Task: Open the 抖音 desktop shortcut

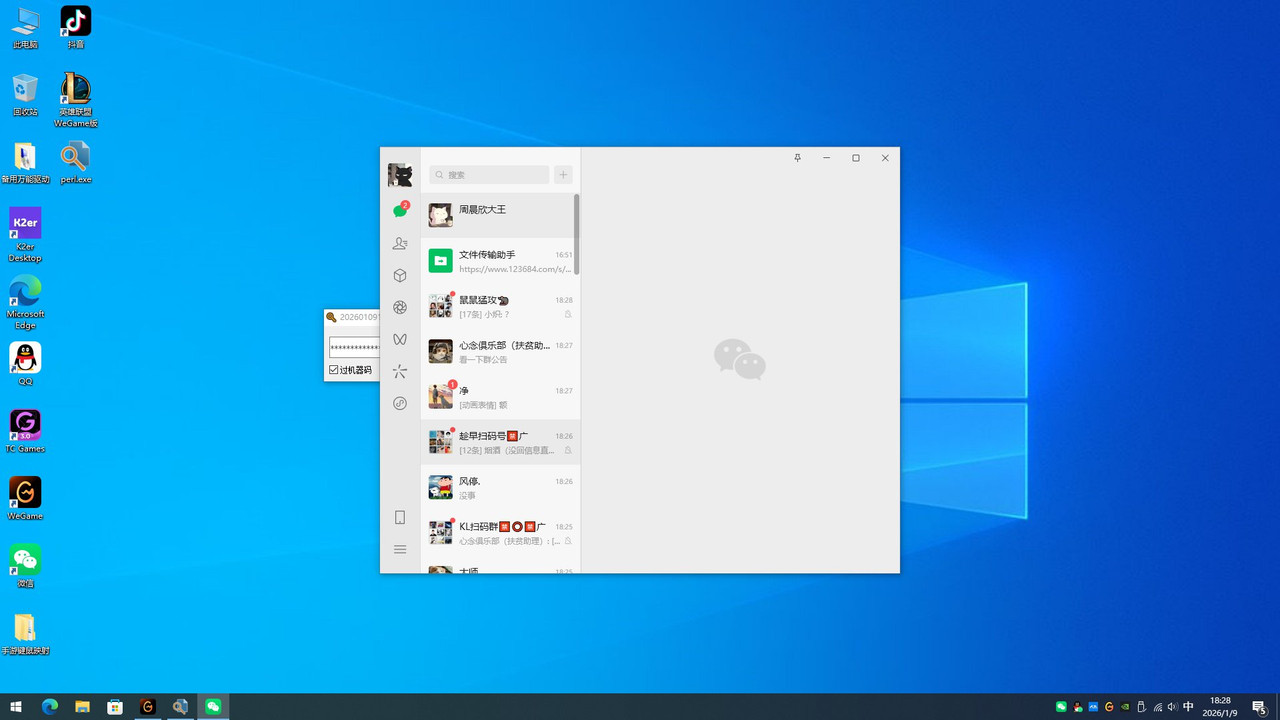Action: coord(76,28)
